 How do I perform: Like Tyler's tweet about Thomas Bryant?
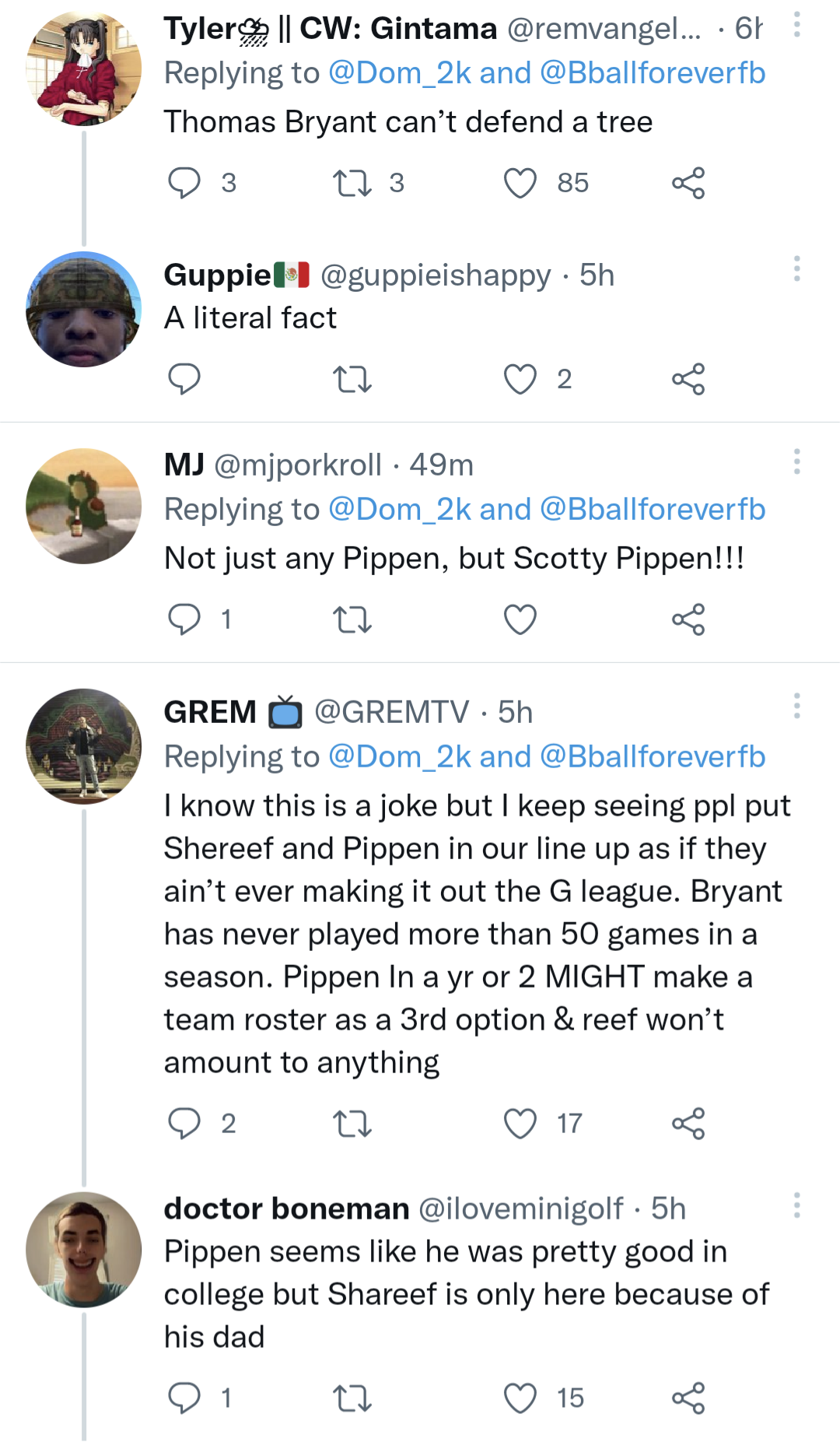[x=520, y=184]
